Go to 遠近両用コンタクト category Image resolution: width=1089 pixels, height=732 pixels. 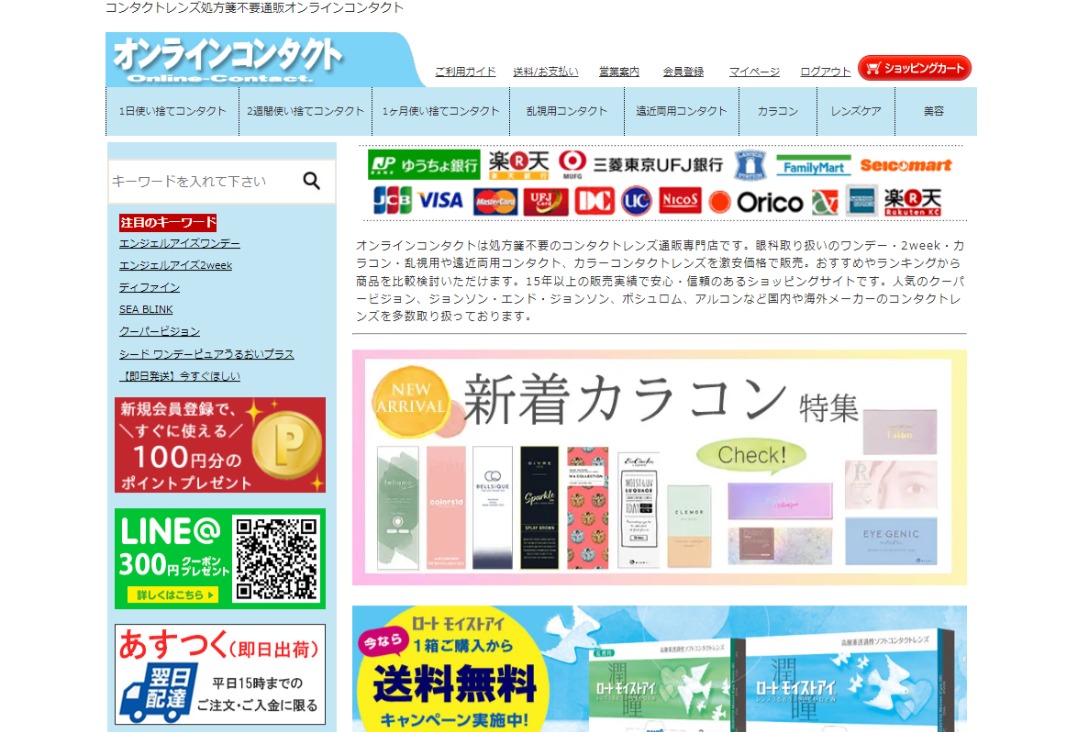tap(681, 111)
